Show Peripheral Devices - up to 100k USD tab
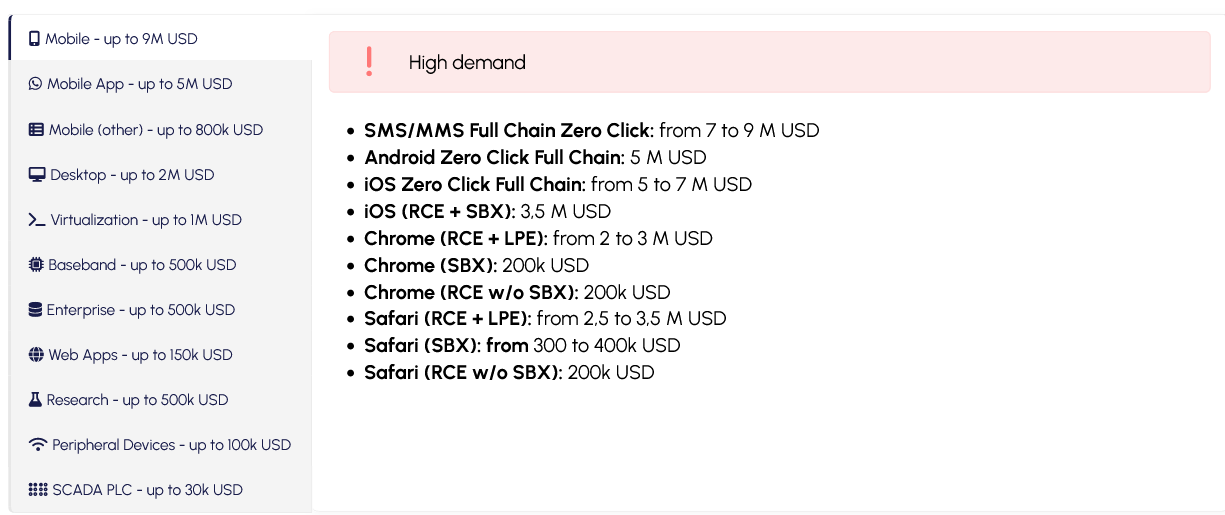 (x=171, y=445)
